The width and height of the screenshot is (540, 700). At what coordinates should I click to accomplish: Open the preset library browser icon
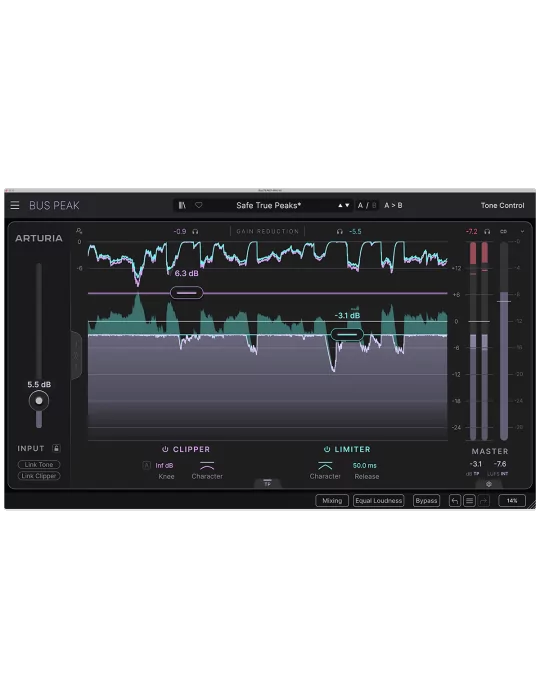pos(182,205)
